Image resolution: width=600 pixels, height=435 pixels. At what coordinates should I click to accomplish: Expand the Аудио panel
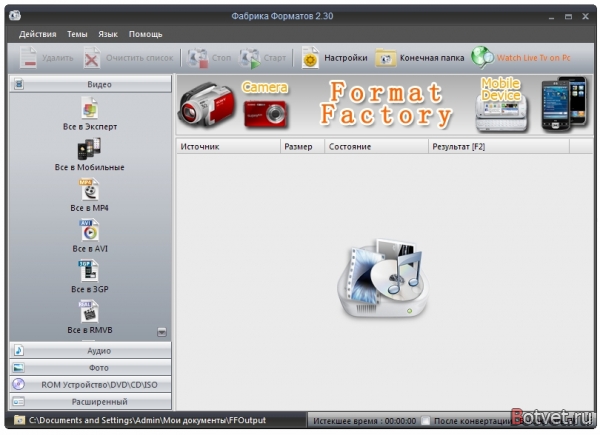tap(91, 350)
